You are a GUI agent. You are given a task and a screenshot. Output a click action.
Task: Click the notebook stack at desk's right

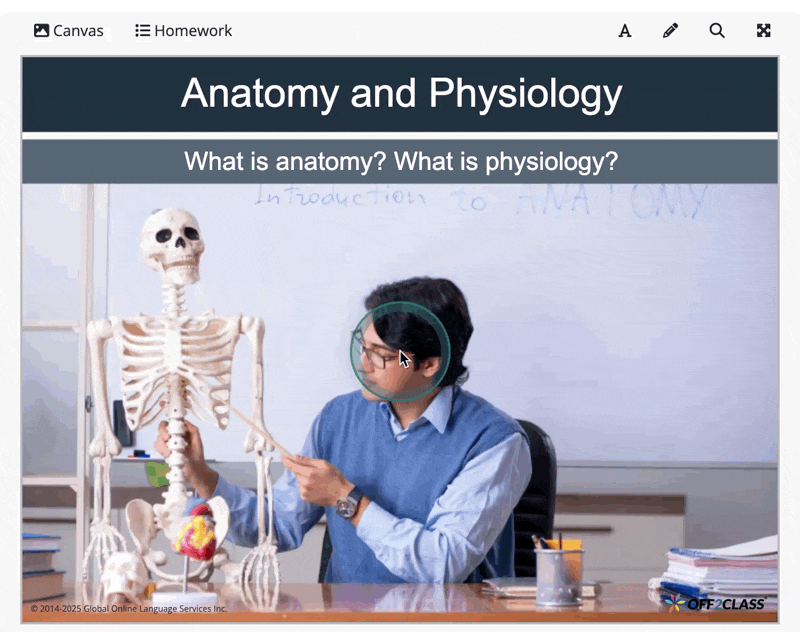click(719, 569)
